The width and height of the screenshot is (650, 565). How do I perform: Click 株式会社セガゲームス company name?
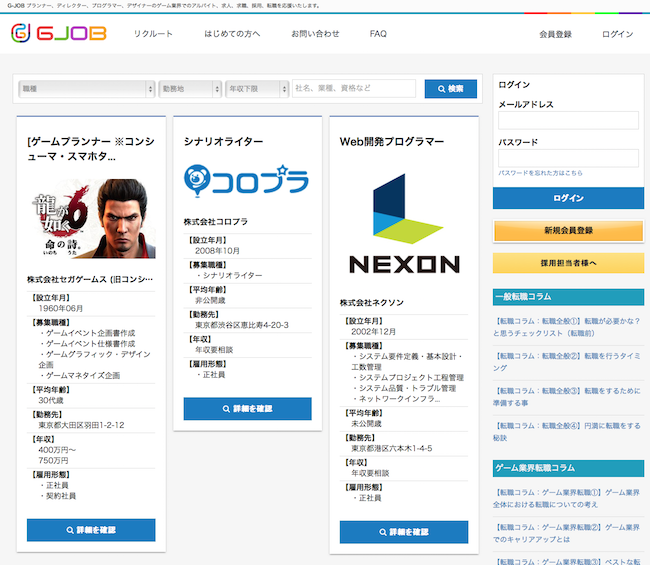click(90, 279)
